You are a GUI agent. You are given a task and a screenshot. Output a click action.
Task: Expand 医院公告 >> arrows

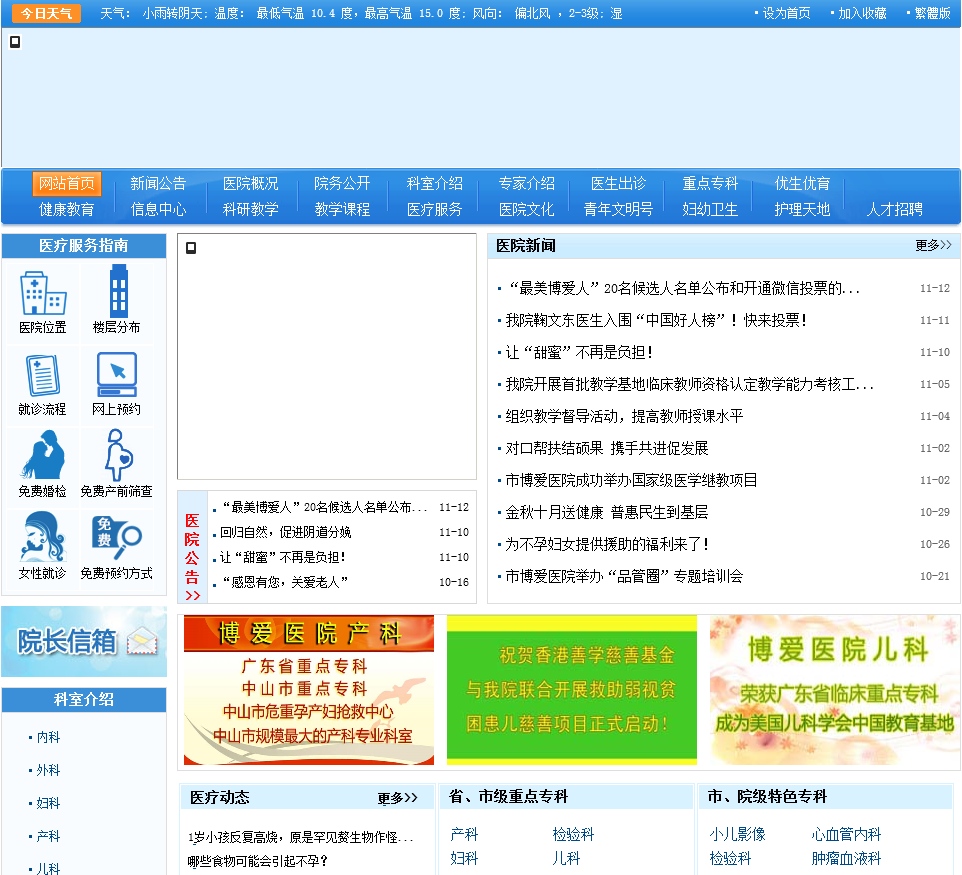coord(193,595)
